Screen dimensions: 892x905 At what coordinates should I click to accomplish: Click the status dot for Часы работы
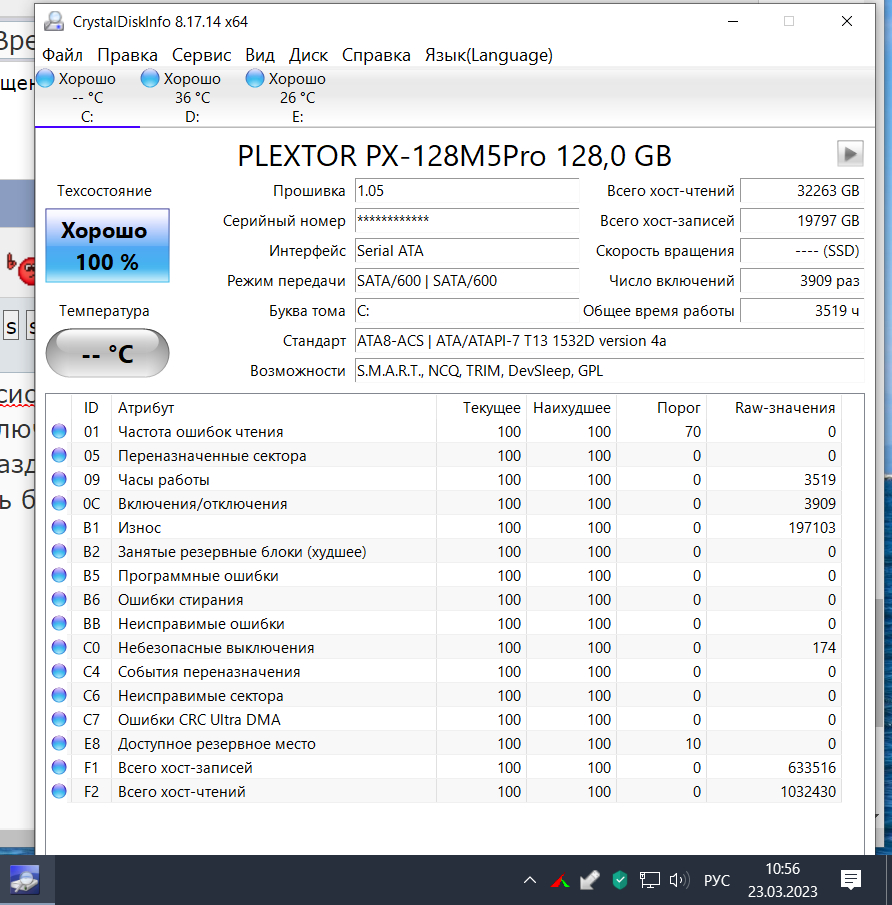59,479
